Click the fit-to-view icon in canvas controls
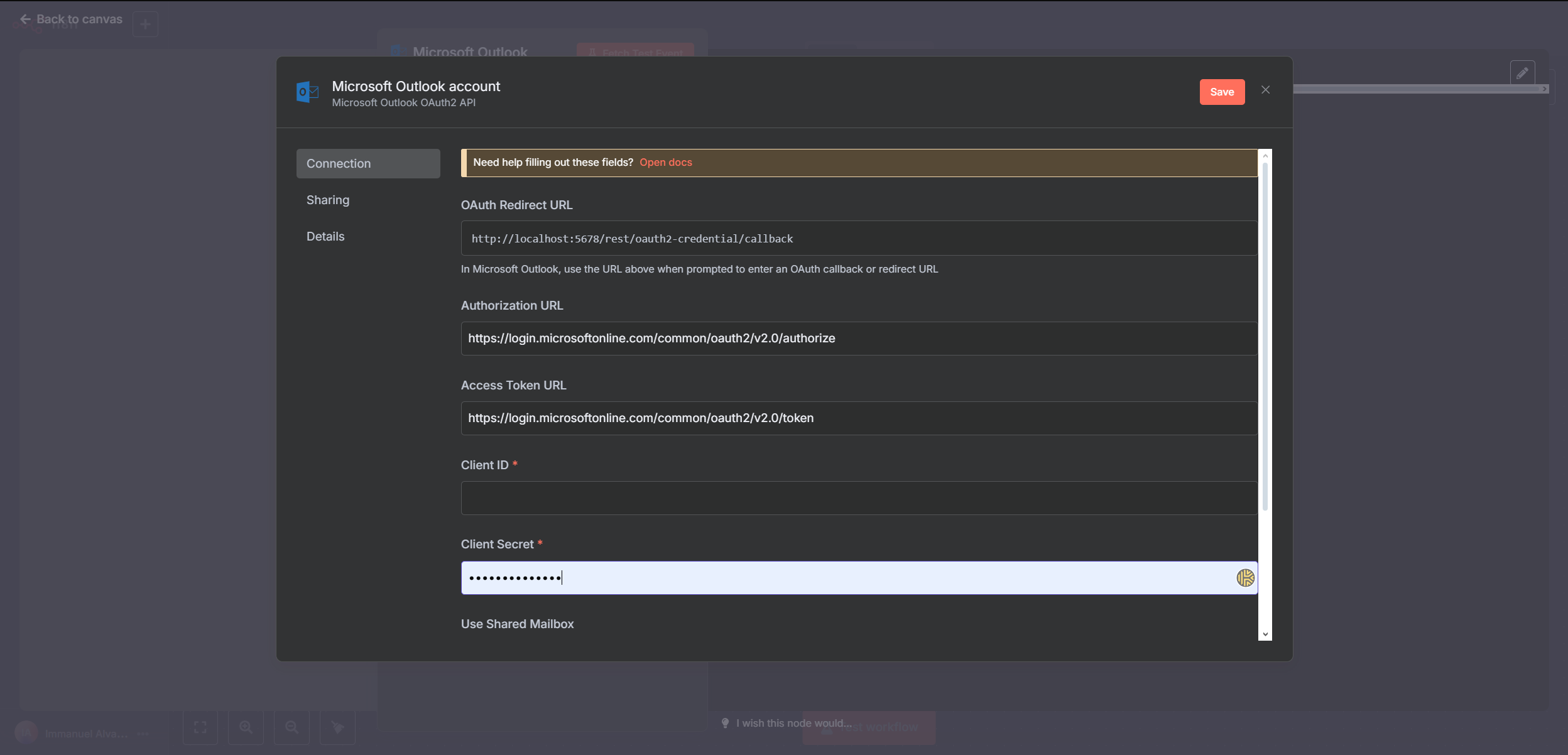The height and width of the screenshot is (755, 1568). [200, 727]
